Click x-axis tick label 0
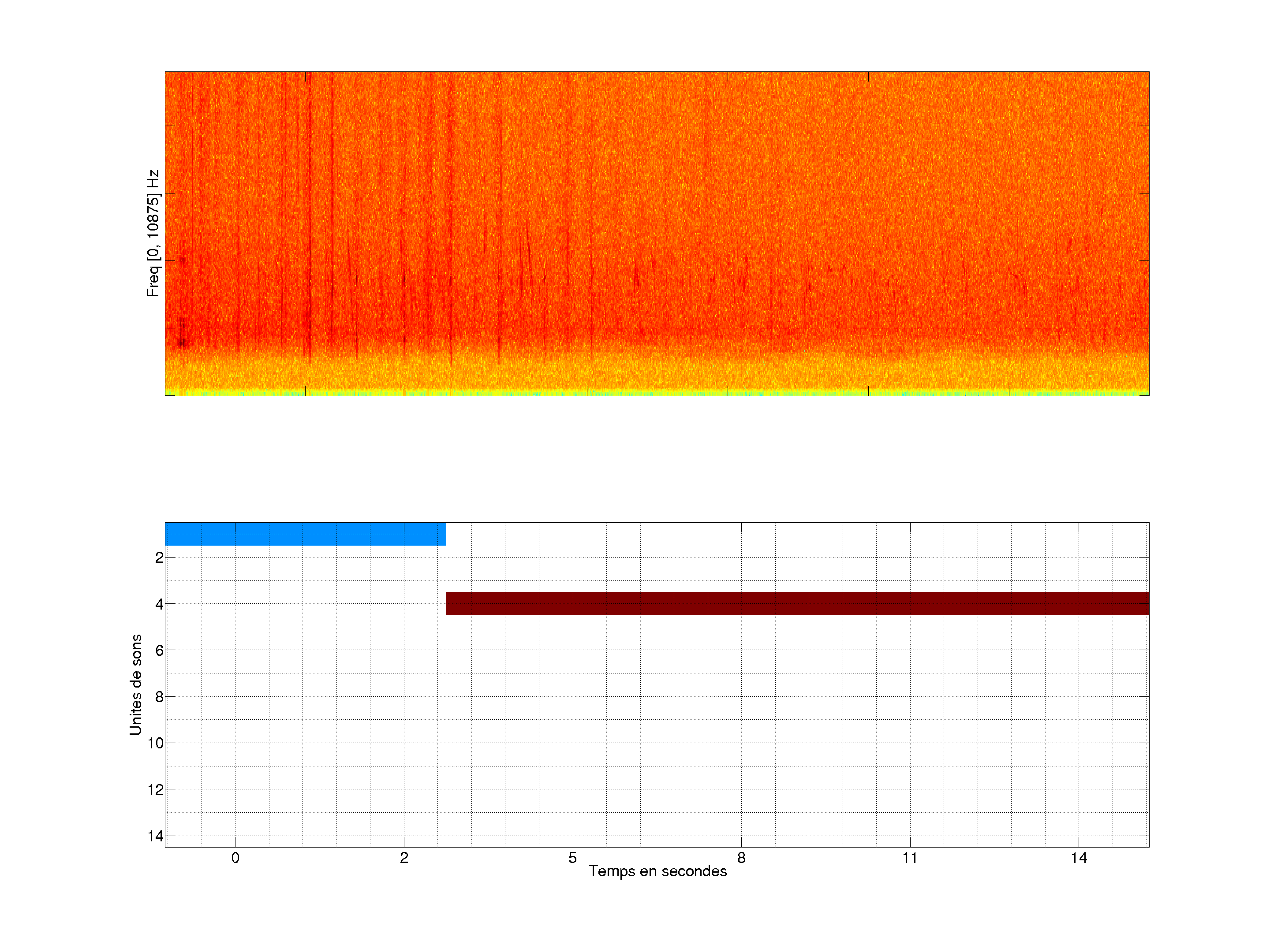 point(235,858)
